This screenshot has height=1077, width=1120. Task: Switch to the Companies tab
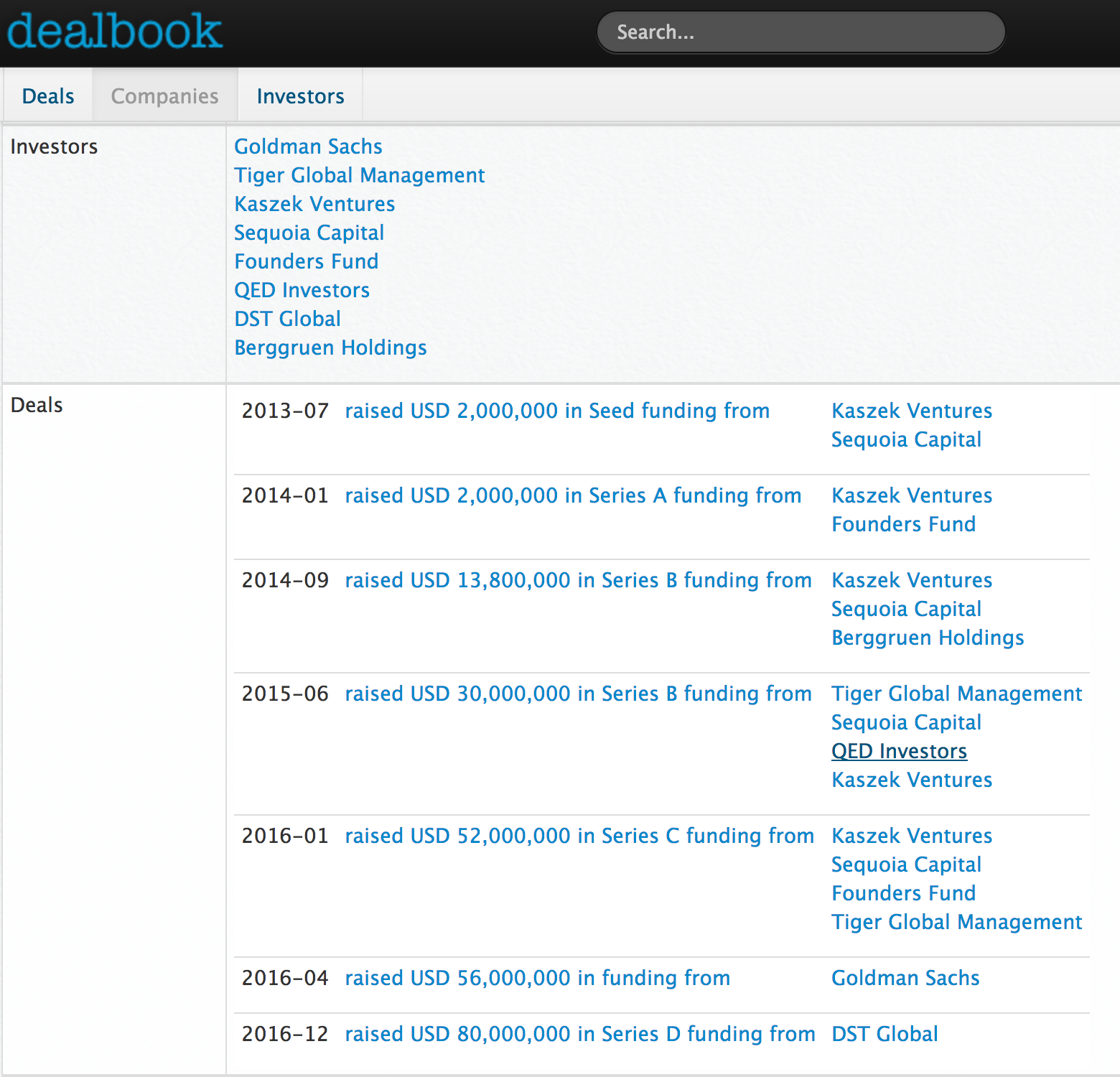(x=164, y=95)
